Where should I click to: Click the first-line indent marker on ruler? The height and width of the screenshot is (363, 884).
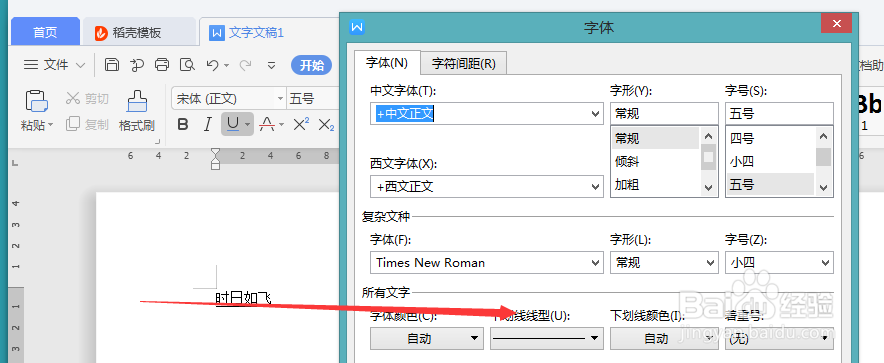tap(215, 152)
